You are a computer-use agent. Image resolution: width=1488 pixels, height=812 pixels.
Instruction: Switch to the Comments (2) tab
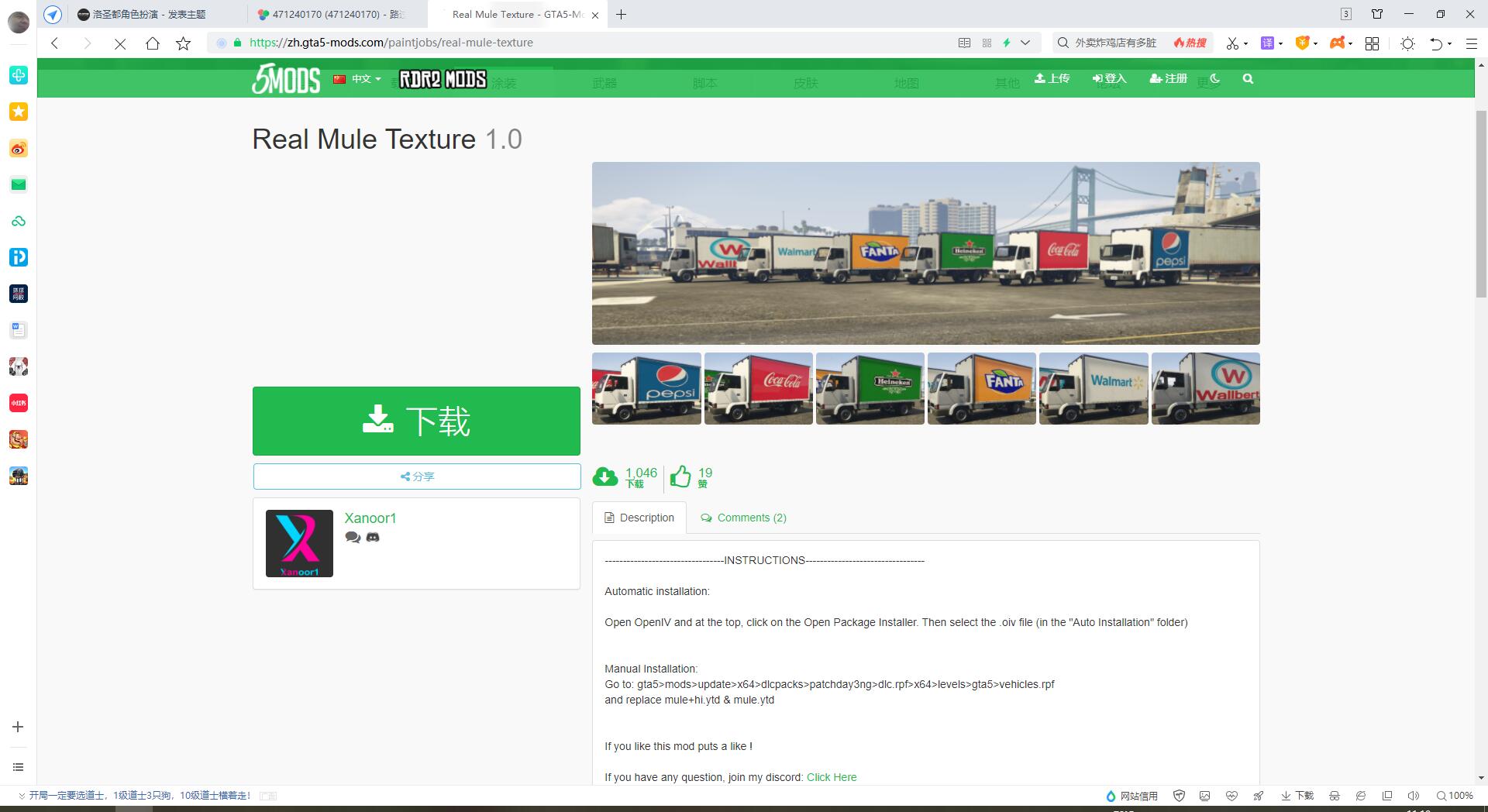743,518
